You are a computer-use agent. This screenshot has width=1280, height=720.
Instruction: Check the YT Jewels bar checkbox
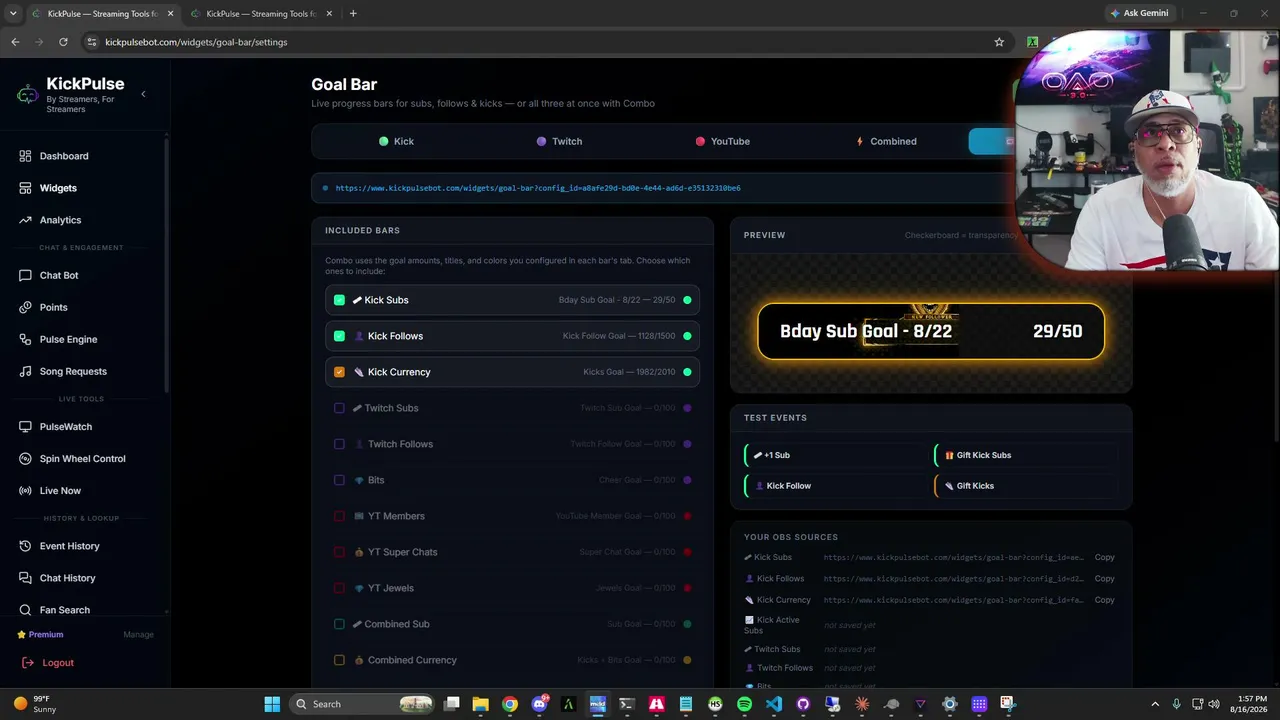tap(340, 588)
